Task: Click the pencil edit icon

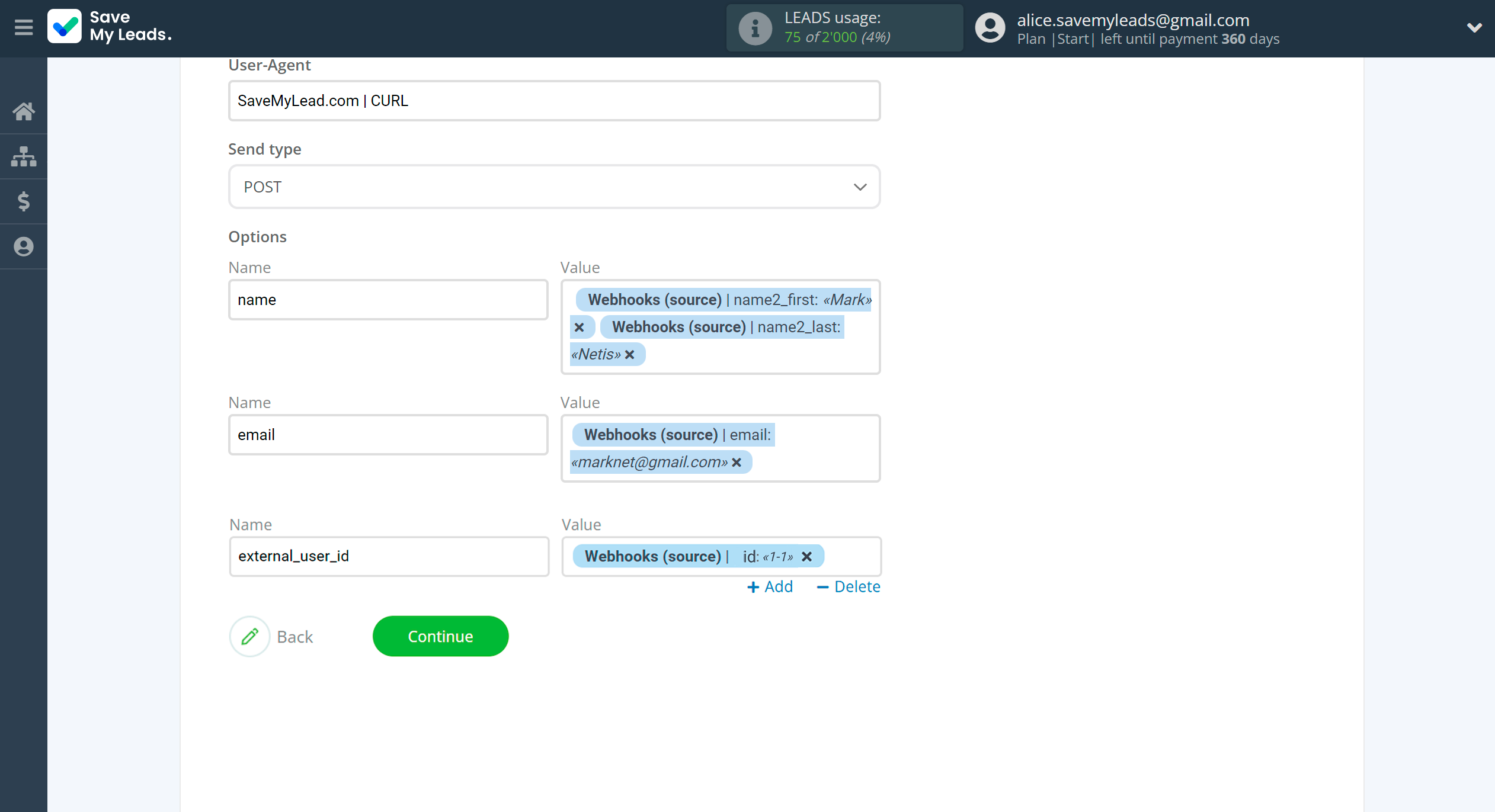Action: (x=250, y=637)
